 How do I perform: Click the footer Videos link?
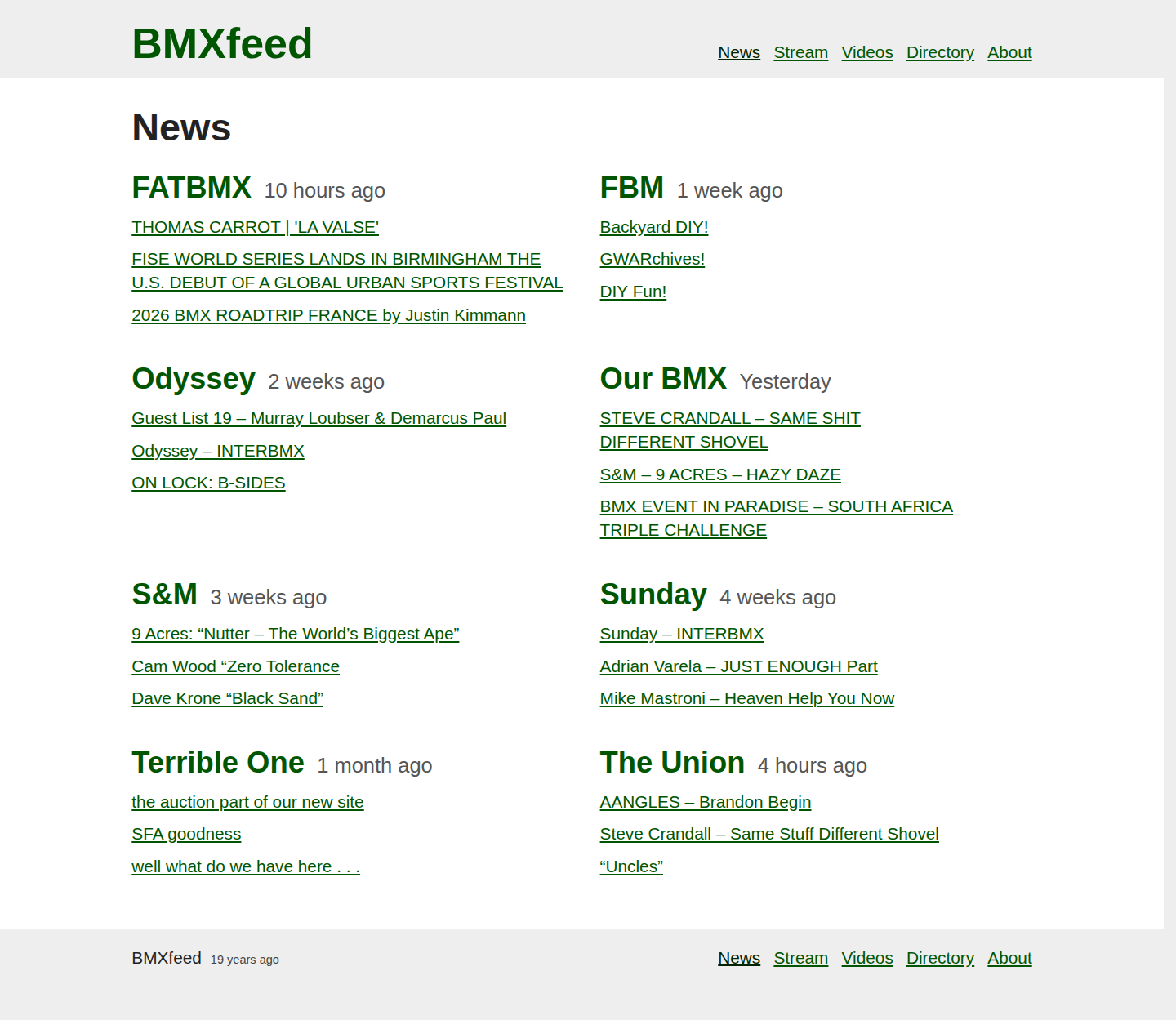[x=866, y=958]
